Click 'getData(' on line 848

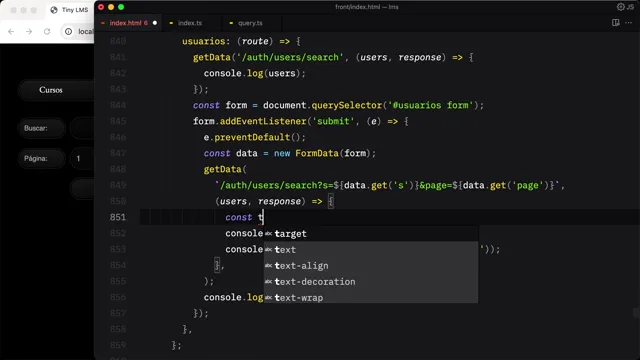click(225, 169)
